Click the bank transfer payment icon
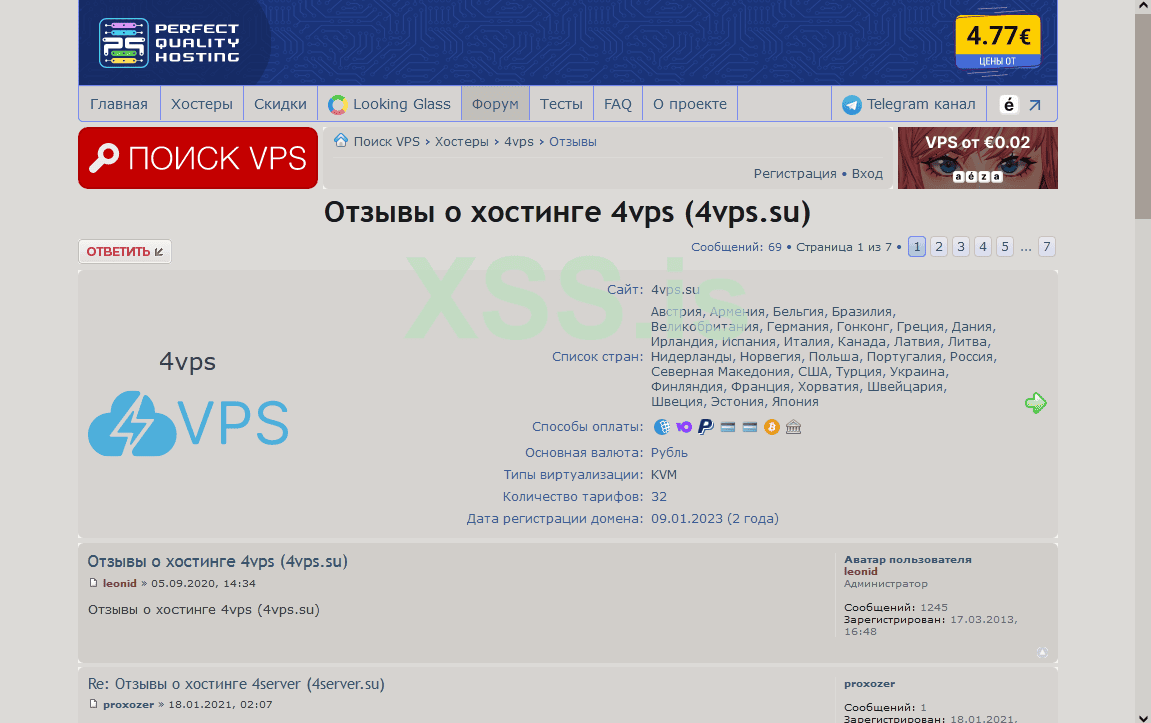This screenshot has height=723, width=1151. point(794,427)
